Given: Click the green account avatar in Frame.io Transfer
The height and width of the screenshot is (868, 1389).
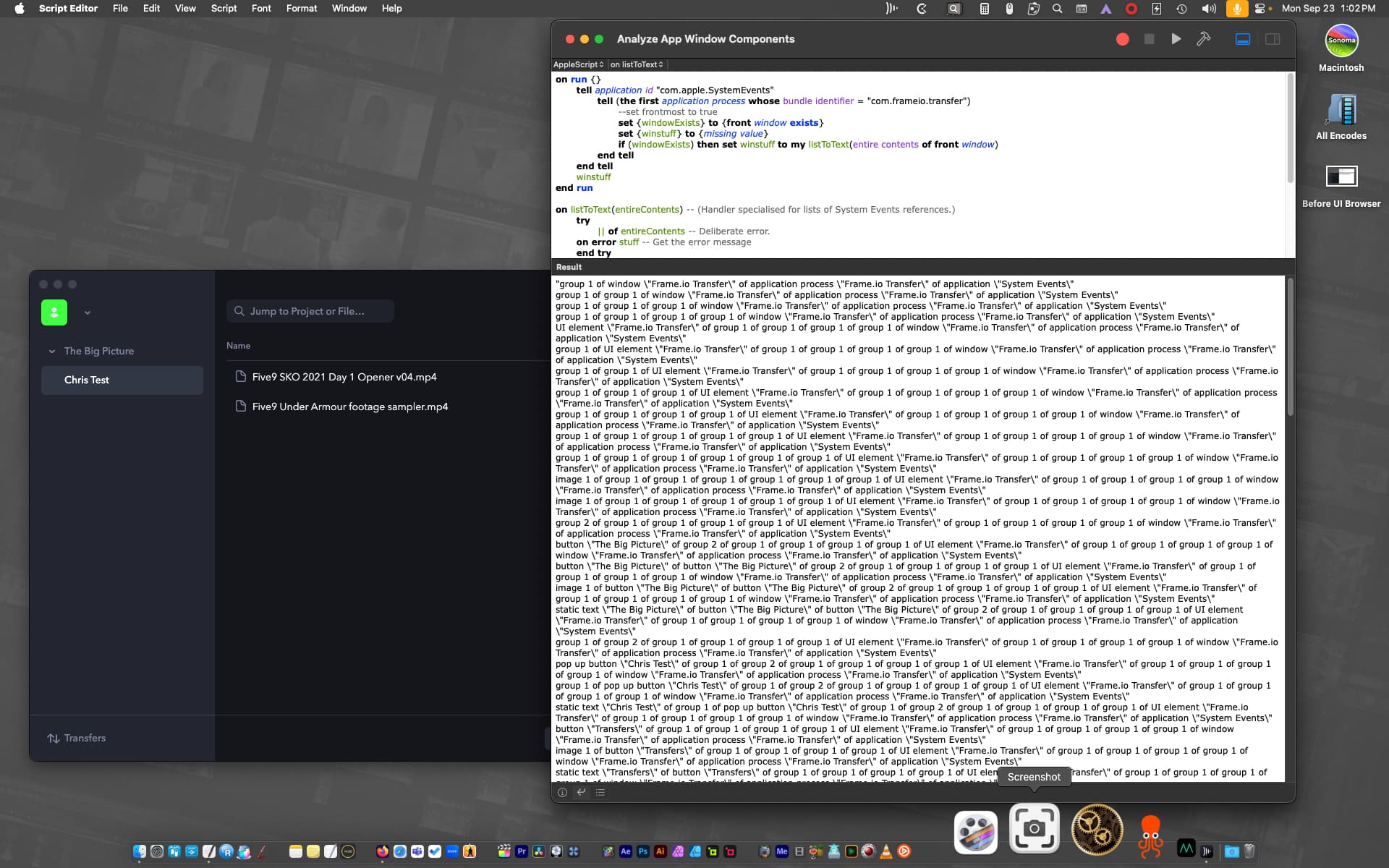Looking at the screenshot, I should coord(54,312).
